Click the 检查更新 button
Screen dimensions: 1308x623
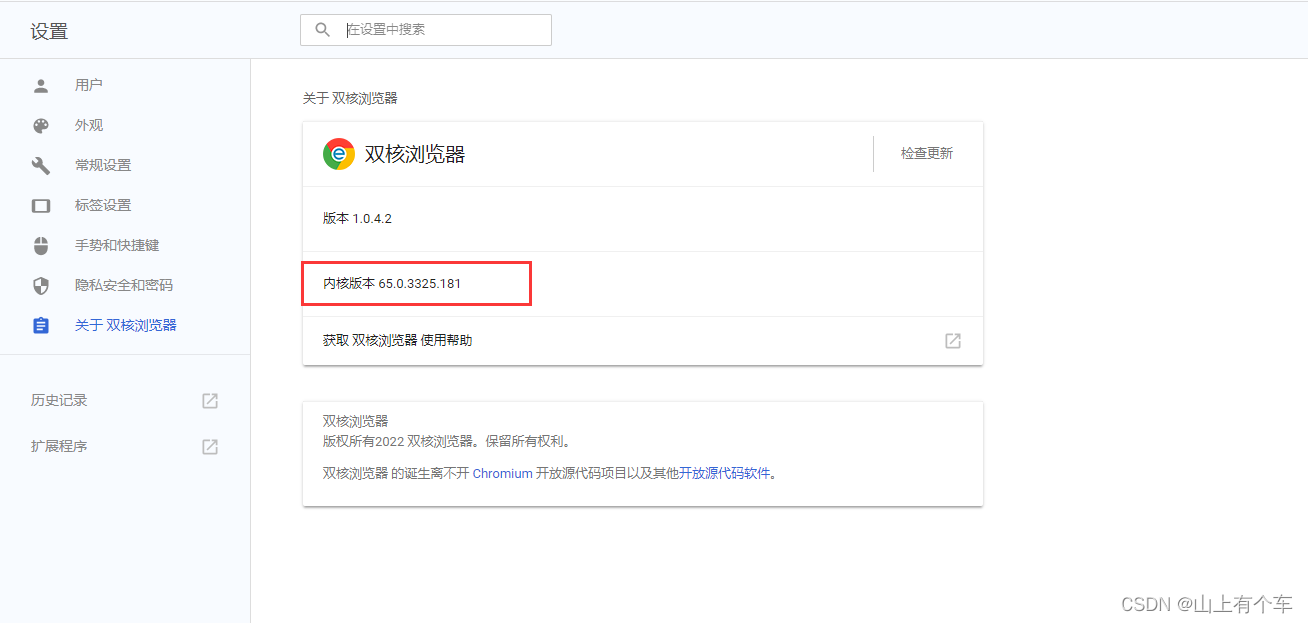click(x=925, y=153)
